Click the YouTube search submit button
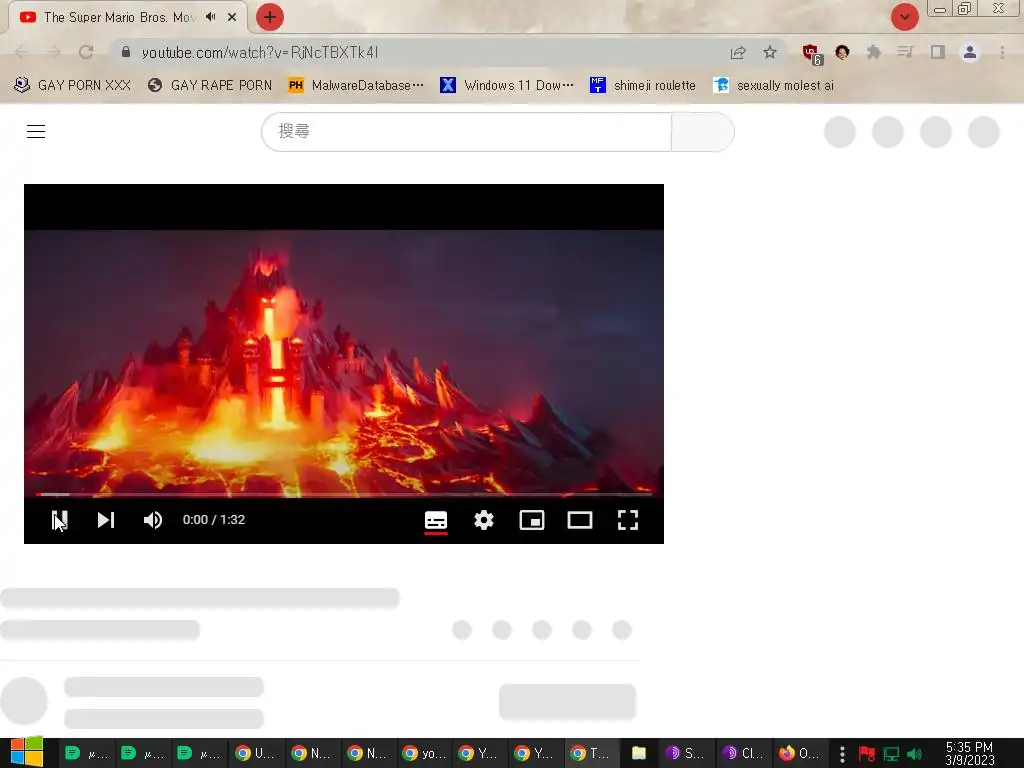Screen dimensions: 1024x768 tap(703, 132)
